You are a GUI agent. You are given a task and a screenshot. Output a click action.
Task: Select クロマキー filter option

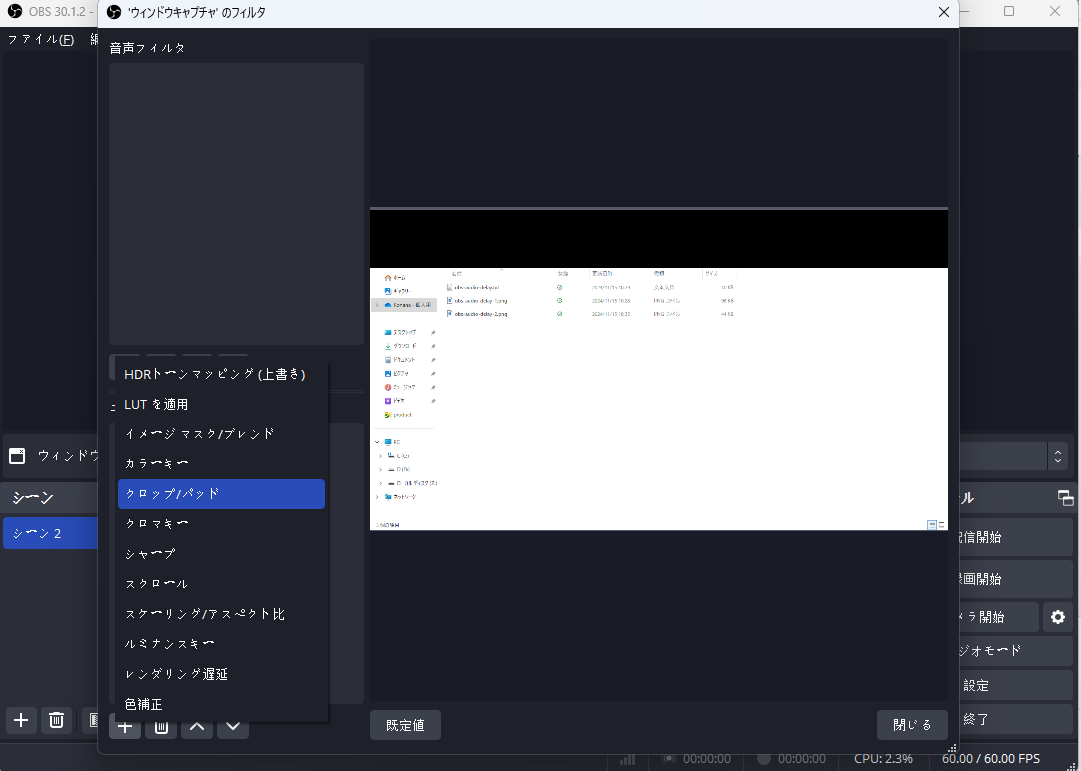click(x=221, y=524)
